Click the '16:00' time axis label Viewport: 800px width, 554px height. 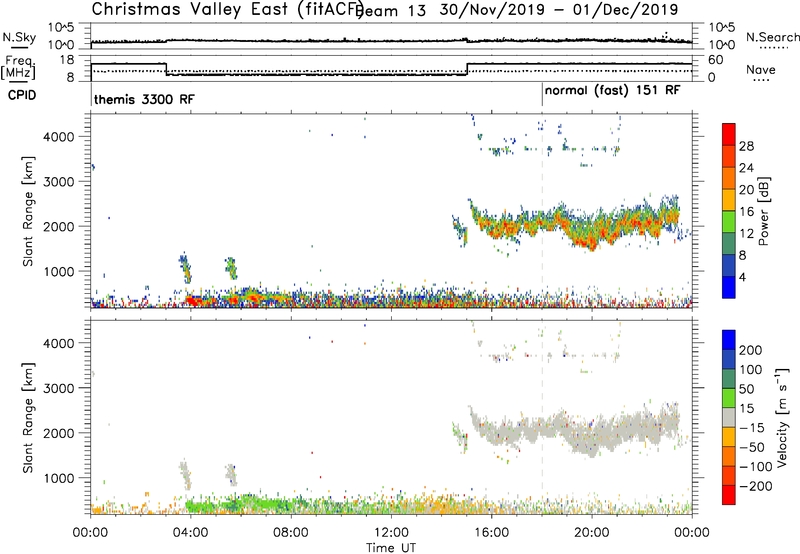click(x=491, y=533)
